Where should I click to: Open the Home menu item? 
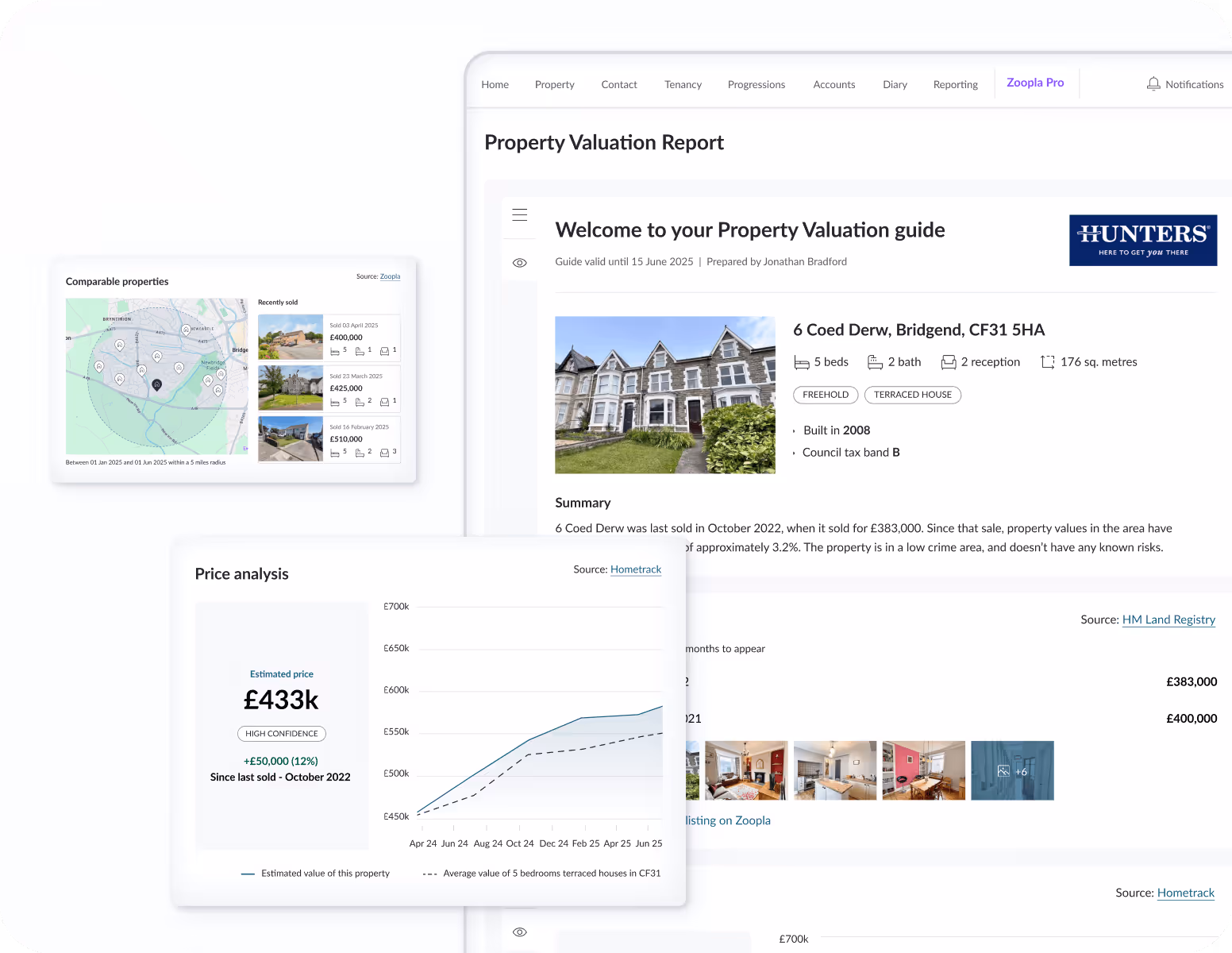coord(495,84)
